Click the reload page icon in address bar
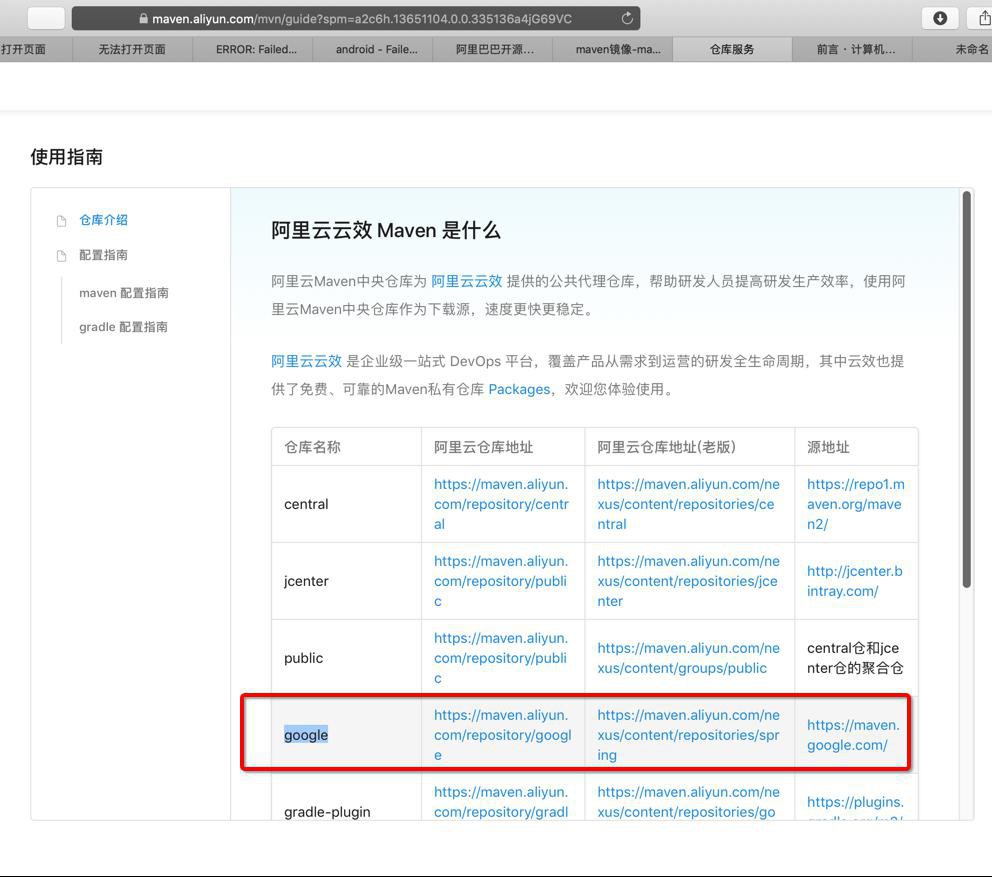The image size is (992, 877). click(x=627, y=18)
